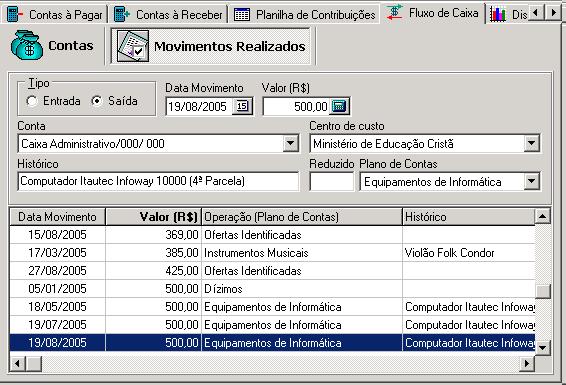Open the calendar picker for Data Movimento
The width and height of the screenshot is (566, 385).
tap(243, 106)
